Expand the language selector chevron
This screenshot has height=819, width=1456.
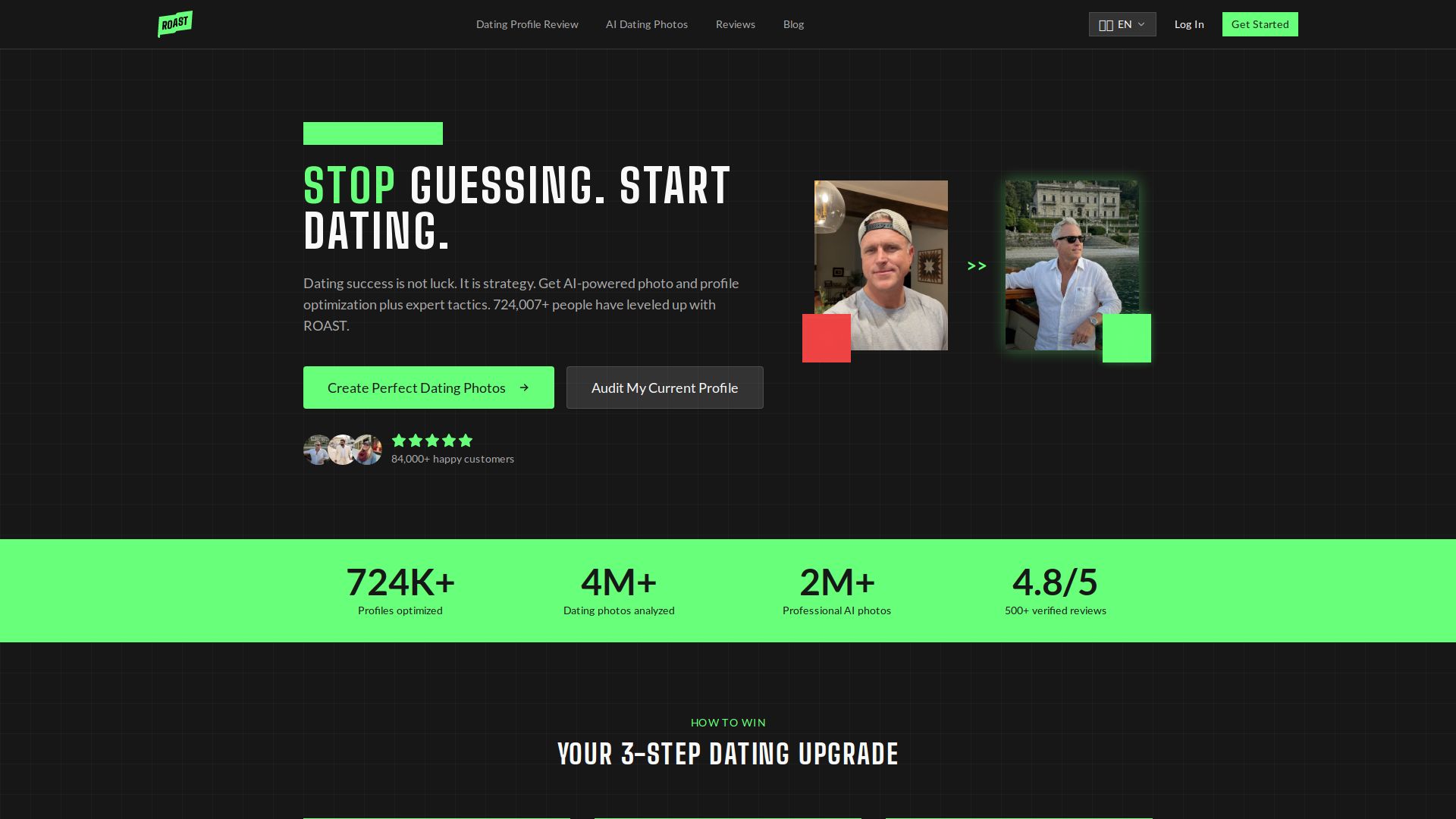[1141, 24]
